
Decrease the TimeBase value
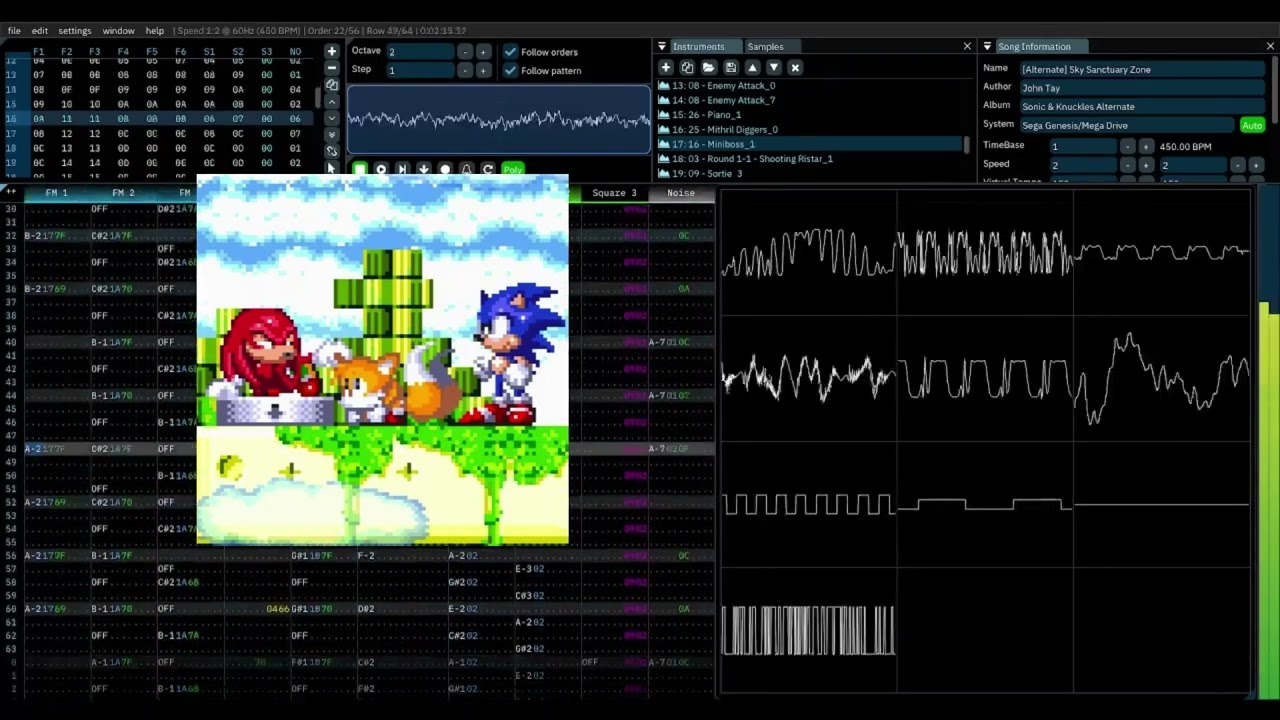click(1127, 146)
